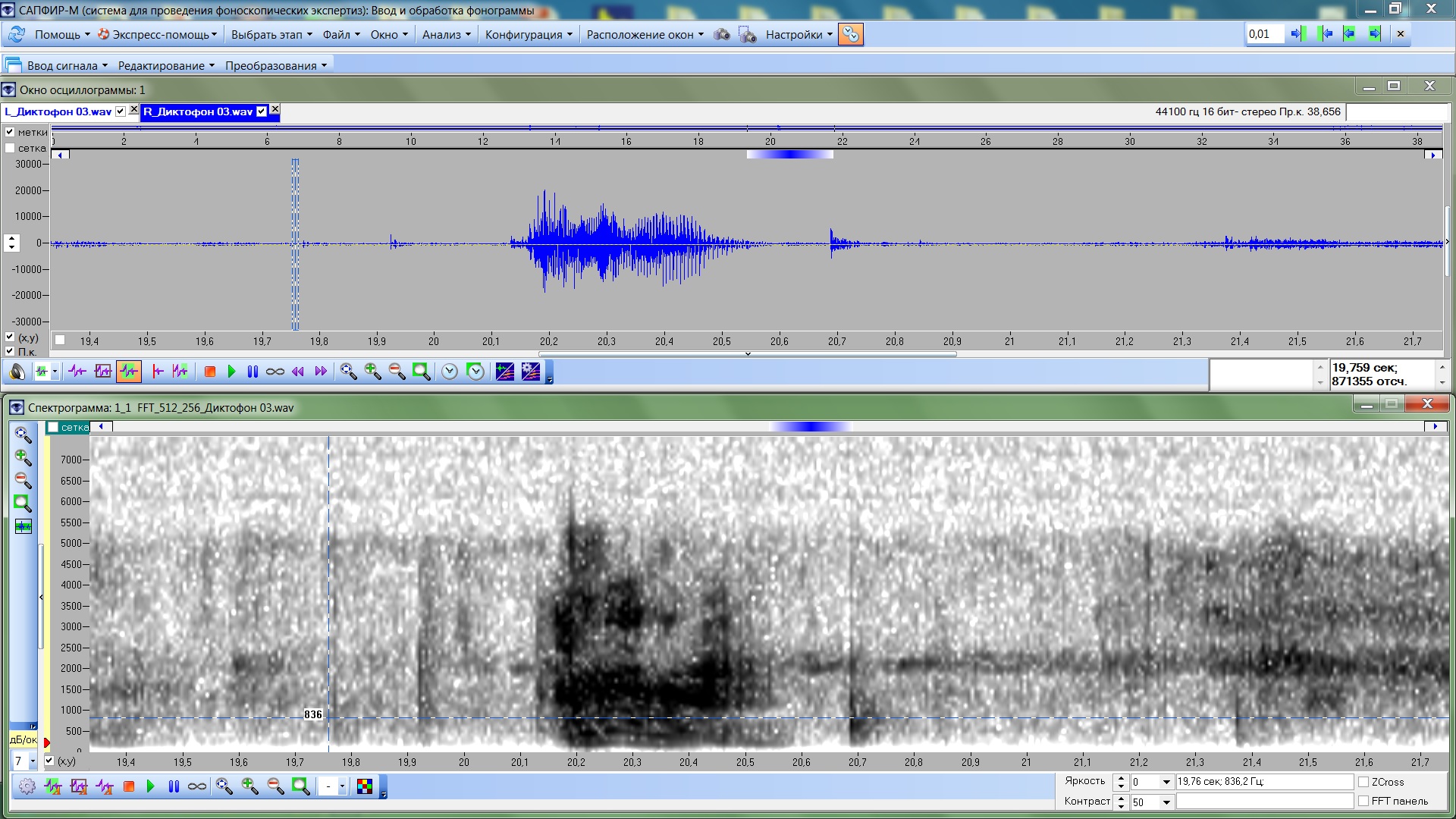Open Экспресс-помощь dropdown menu
The image size is (1456, 819).
point(158,35)
